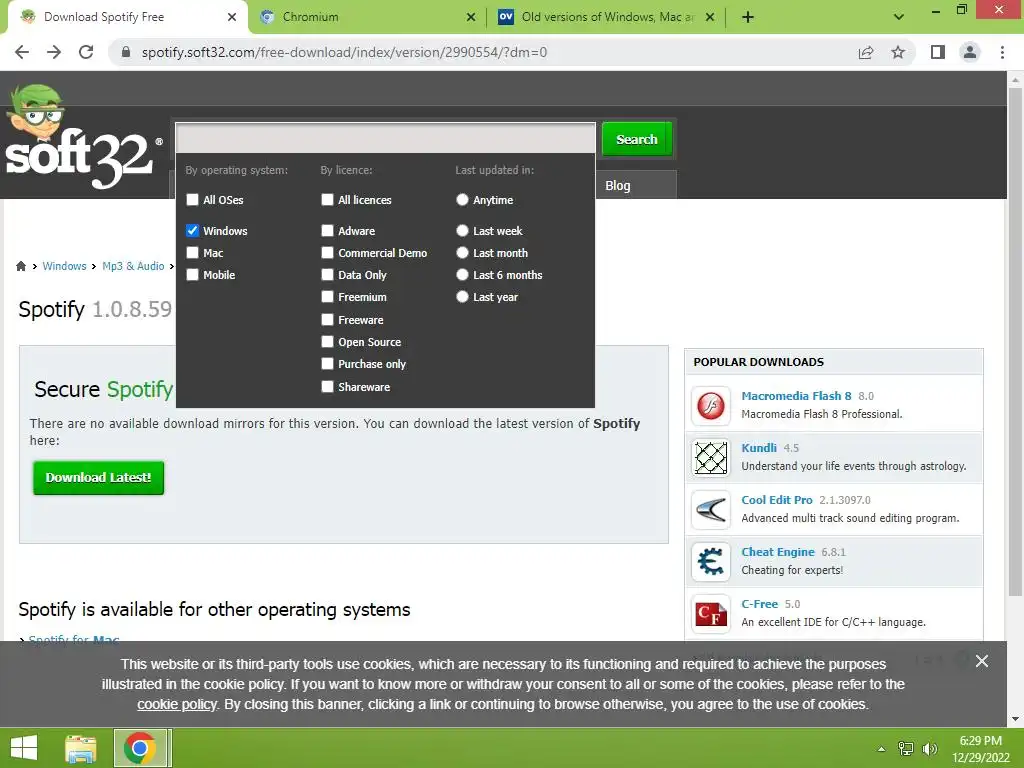Viewport: 1024px width, 768px height.
Task: Click the Cheat Engine icon
Action: point(711,562)
